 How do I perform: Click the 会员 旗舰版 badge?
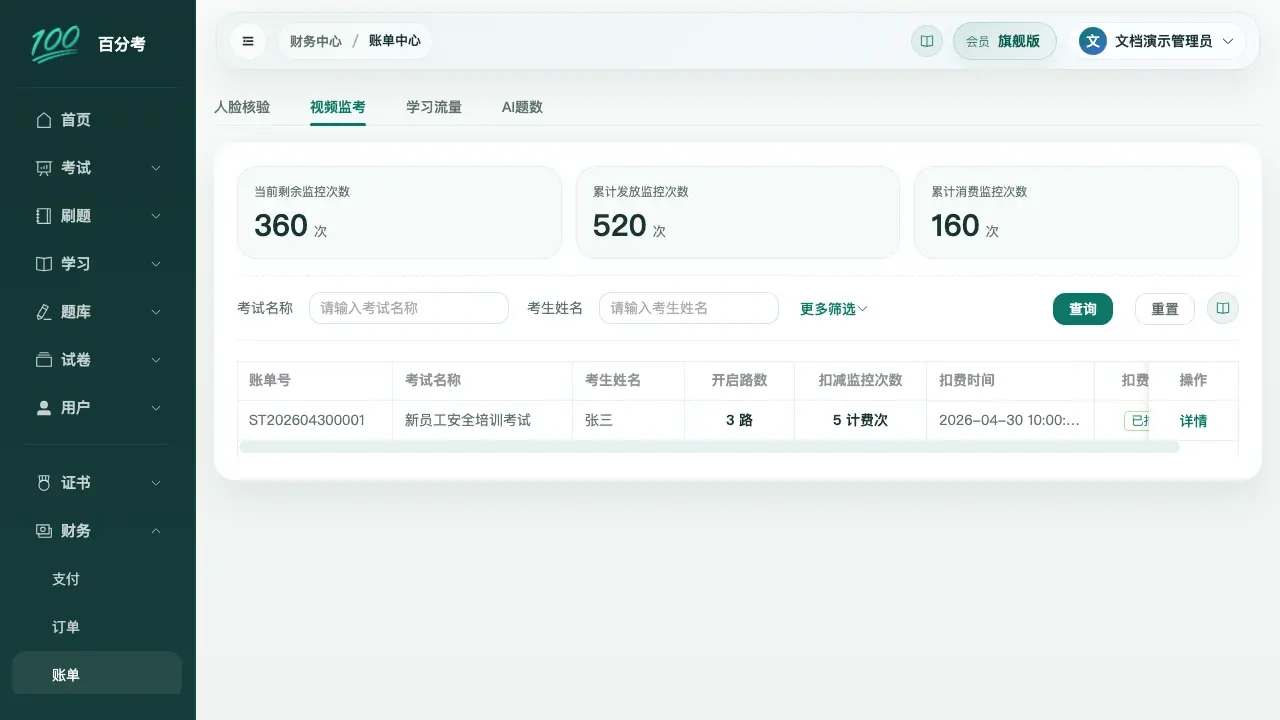point(1004,41)
